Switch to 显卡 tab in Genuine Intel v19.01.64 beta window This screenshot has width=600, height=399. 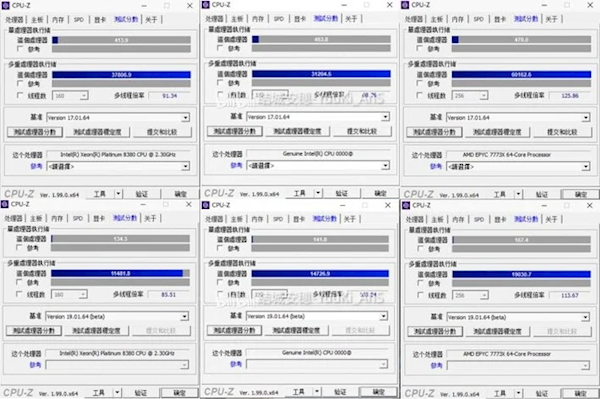(x=299, y=219)
